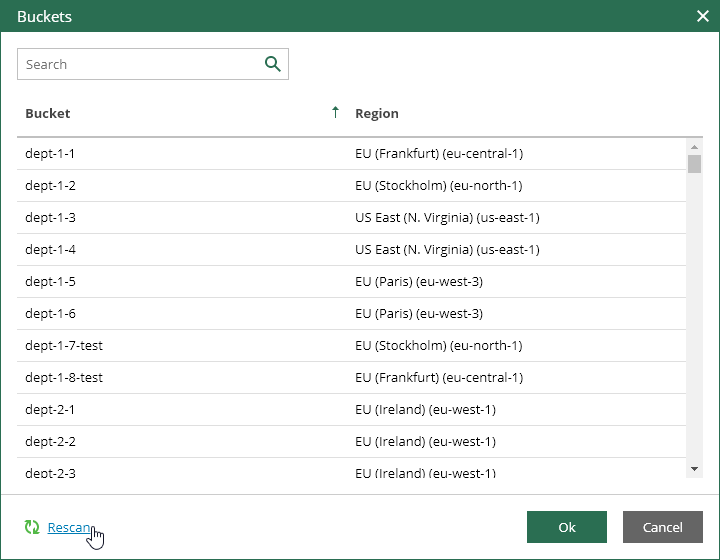720x560 pixels.
Task: Sort by the Region column header
Action: (x=377, y=113)
